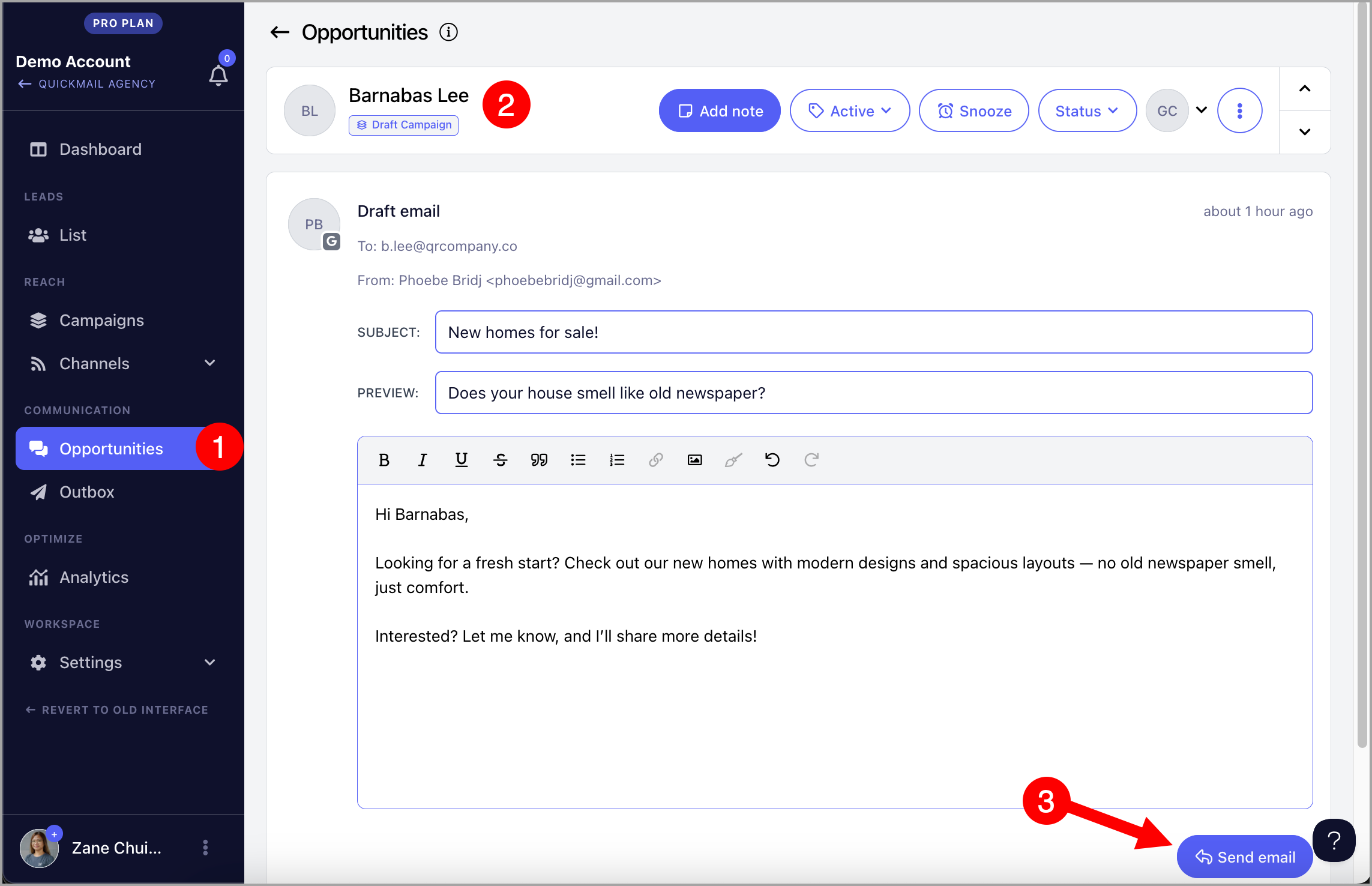Click the recipient address b.lee@qrcompany.co
The width and height of the screenshot is (1372, 886).
[x=449, y=246]
